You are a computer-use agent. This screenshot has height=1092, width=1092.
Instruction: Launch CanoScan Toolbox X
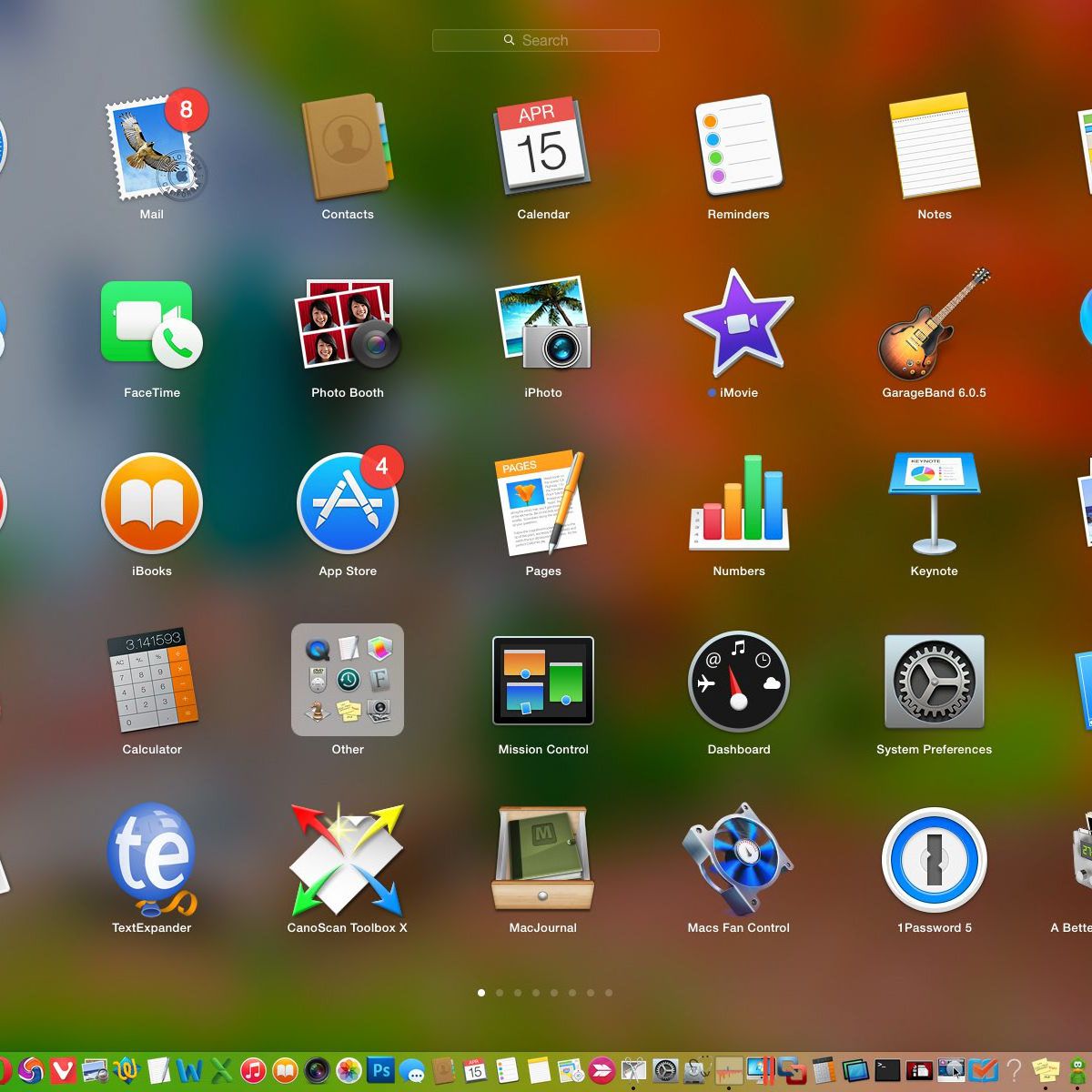click(347, 859)
